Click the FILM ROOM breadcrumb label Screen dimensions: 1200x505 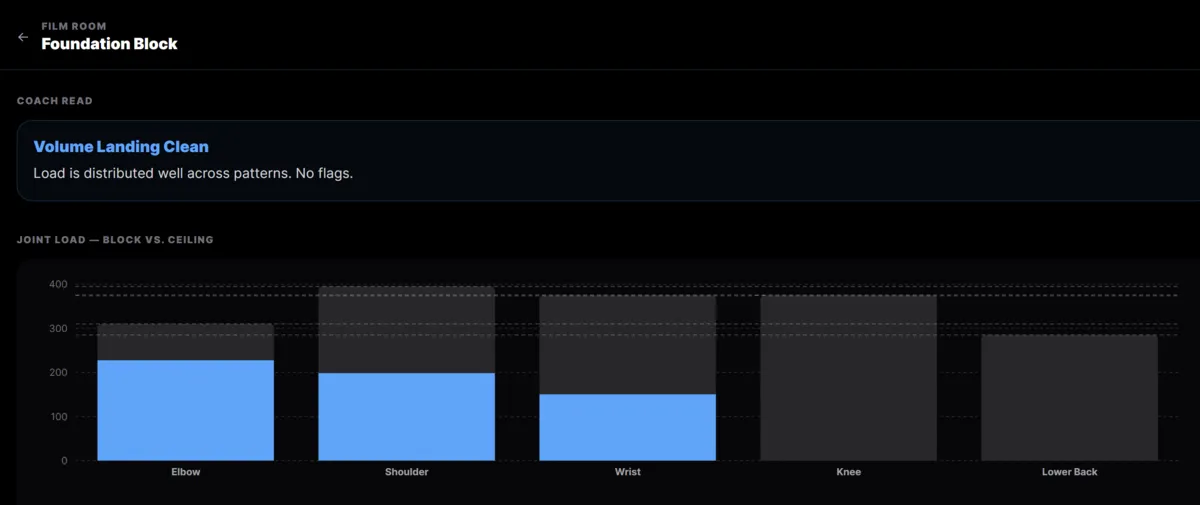[x=74, y=26]
